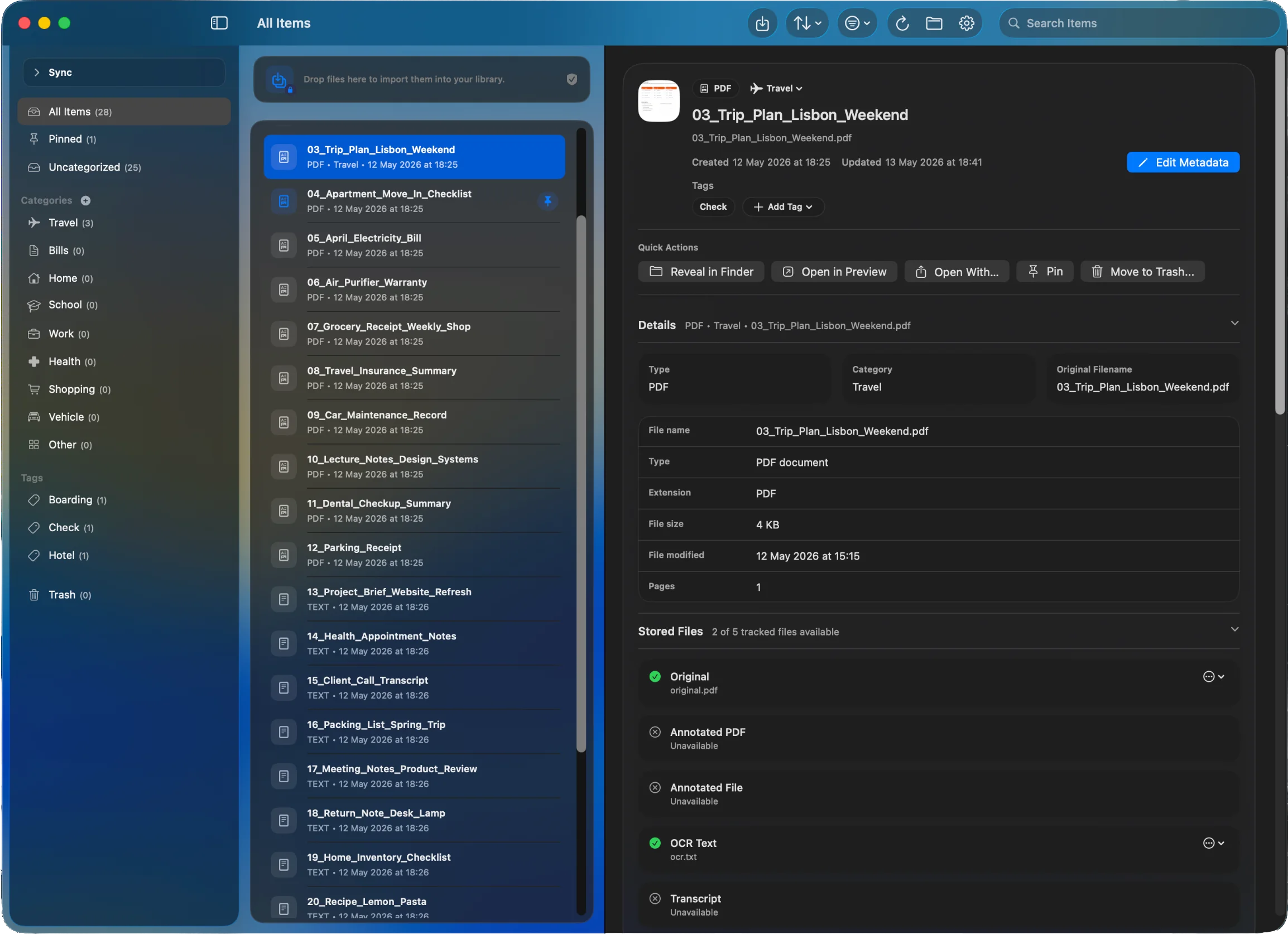Click the refresh library icon

pos(902,23)
